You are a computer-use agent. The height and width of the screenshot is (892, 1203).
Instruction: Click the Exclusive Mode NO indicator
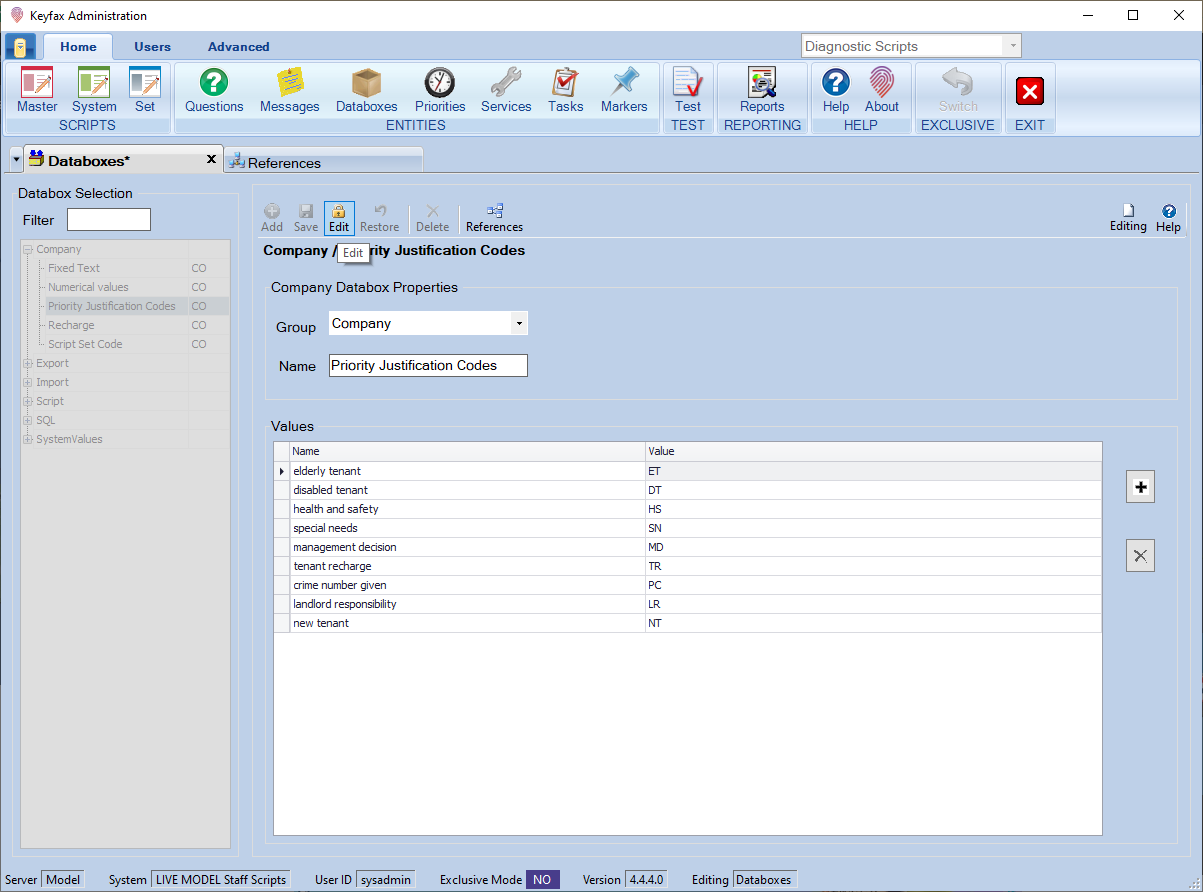tap(543, 880)
